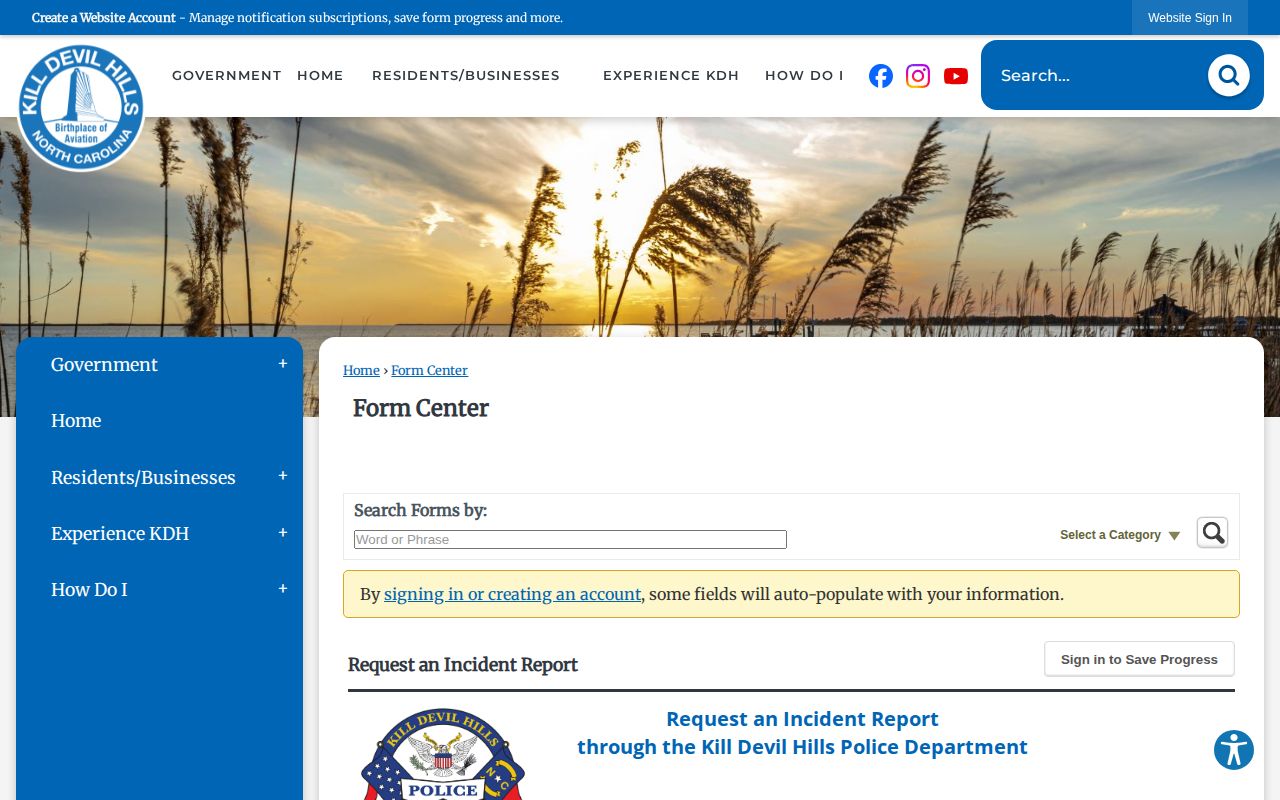Open the accessibility options widget
Screen dimensions: 1280x800
pos(1234,750)
